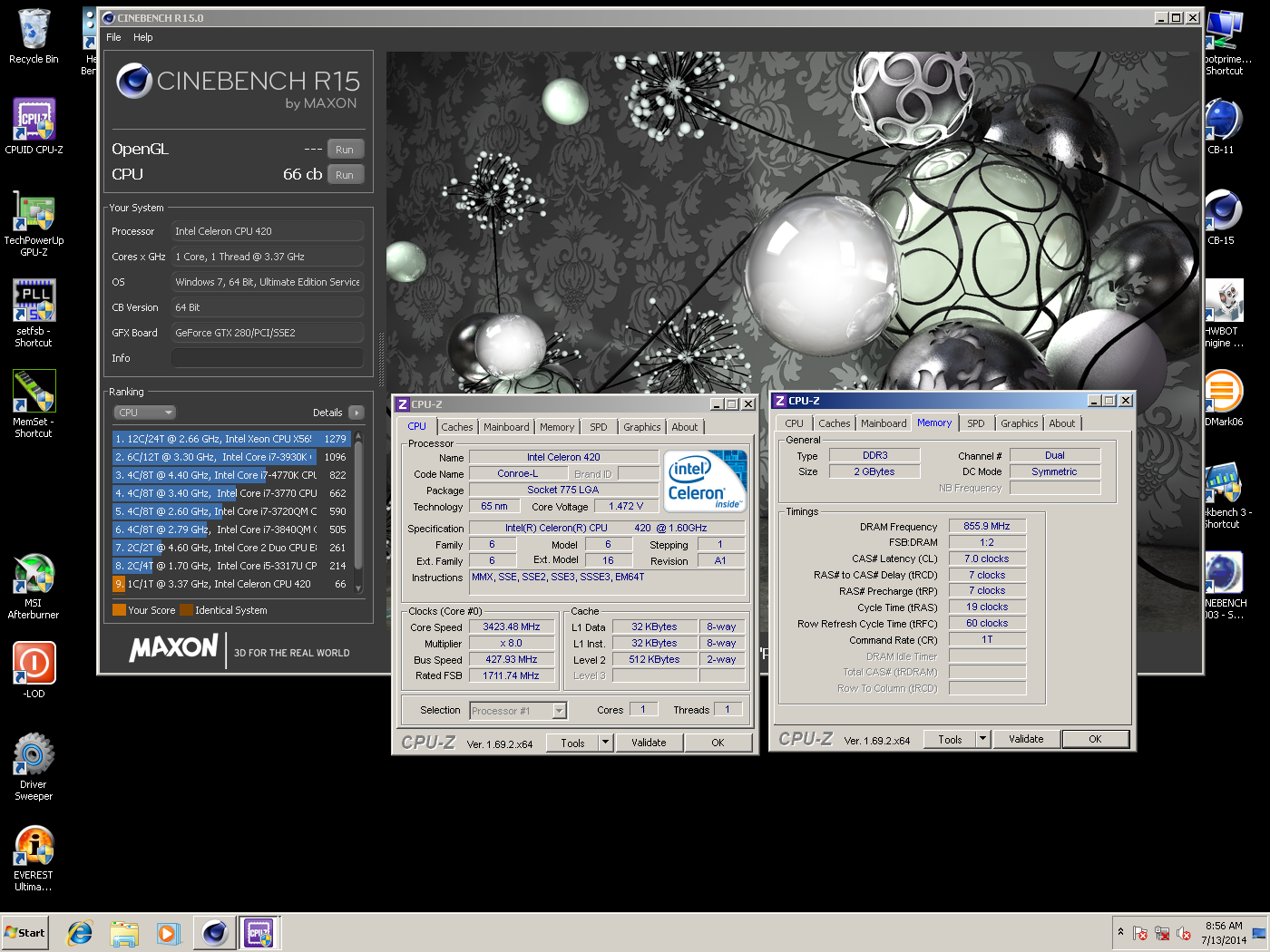Screen dimensions: 1270x952
Task: Click the Start button
Action: (25, 933)
